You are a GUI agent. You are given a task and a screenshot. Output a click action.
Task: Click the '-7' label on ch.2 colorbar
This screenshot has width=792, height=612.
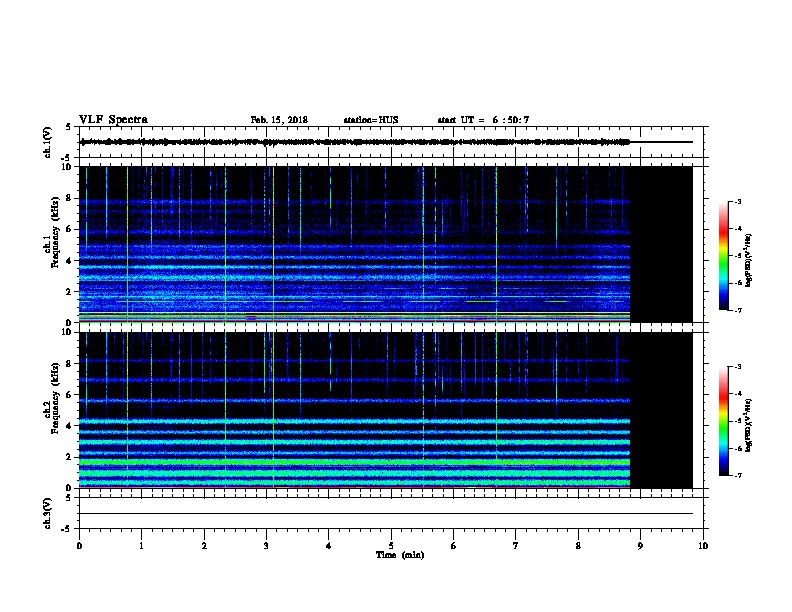(737, 475)
